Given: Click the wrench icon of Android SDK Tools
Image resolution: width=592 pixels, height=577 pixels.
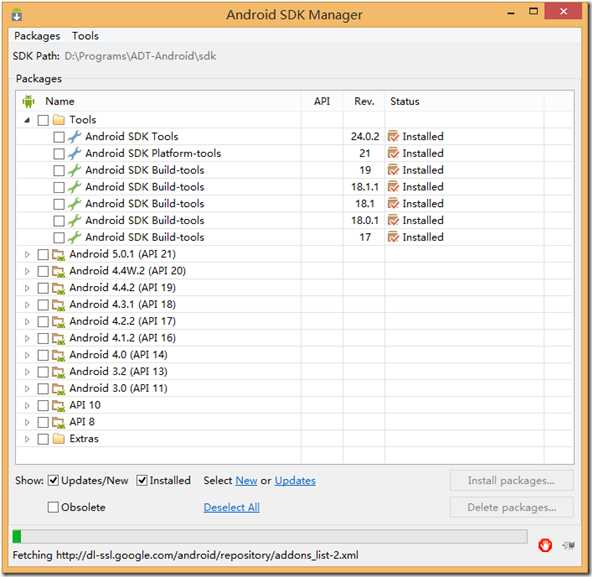Looking at the screenshot, I should pyautogui.click(x=74, y=137).
